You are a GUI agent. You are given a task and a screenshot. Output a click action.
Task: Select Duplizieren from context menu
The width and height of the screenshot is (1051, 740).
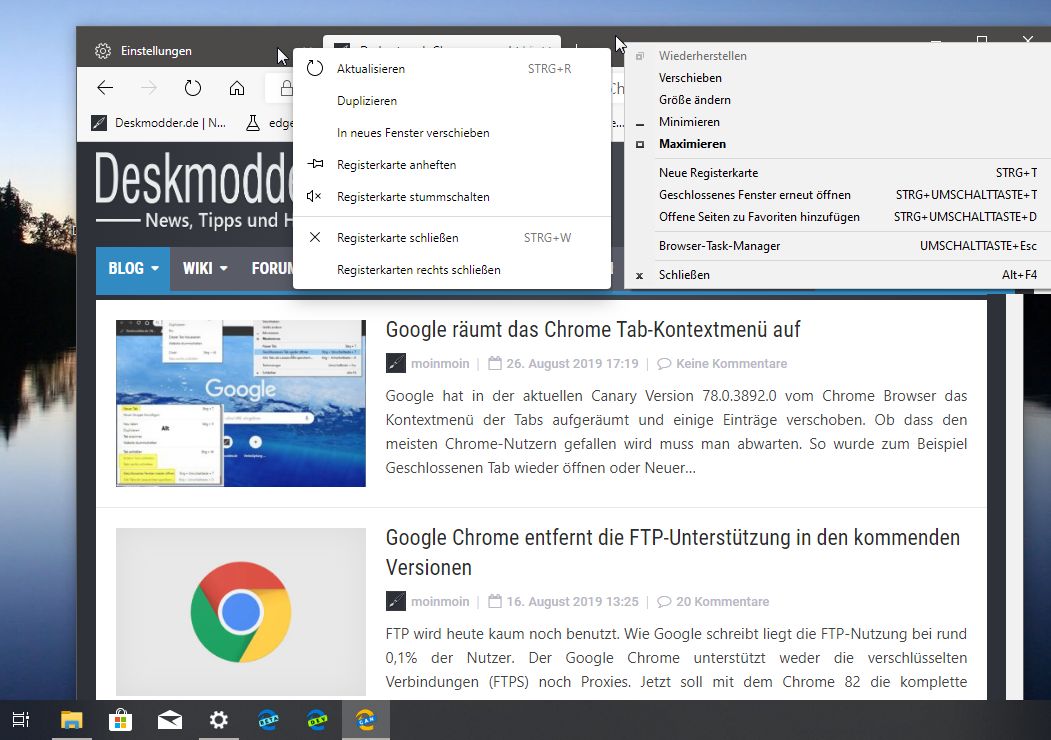(452, 101)
